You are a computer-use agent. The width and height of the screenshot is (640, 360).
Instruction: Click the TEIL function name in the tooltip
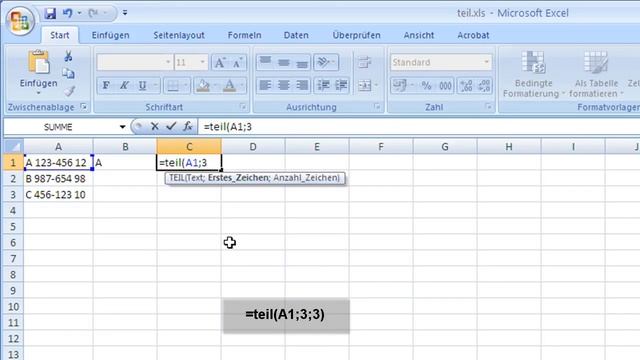[176, 178]
